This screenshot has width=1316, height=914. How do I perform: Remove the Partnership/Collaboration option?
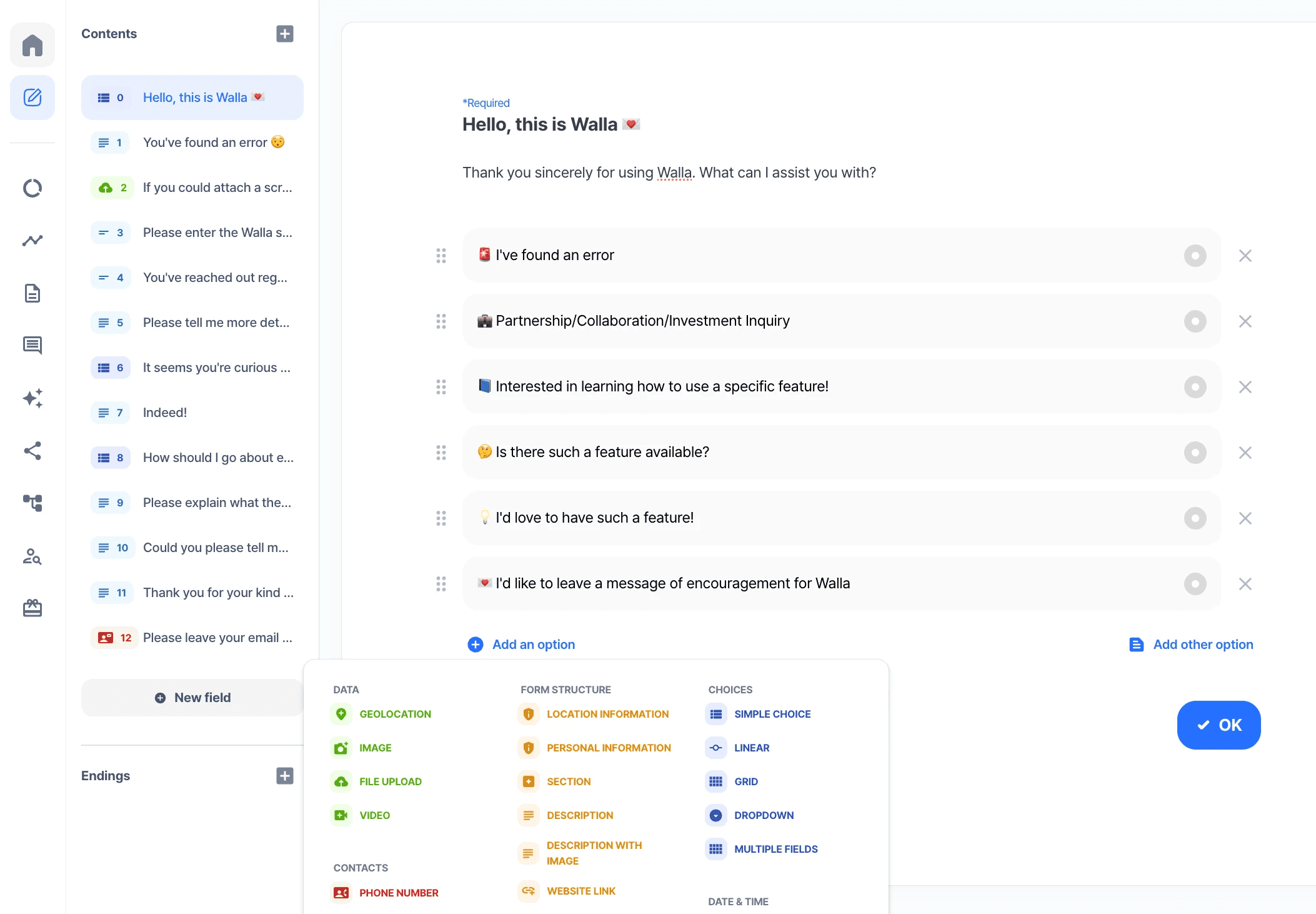pos(1245,321)
